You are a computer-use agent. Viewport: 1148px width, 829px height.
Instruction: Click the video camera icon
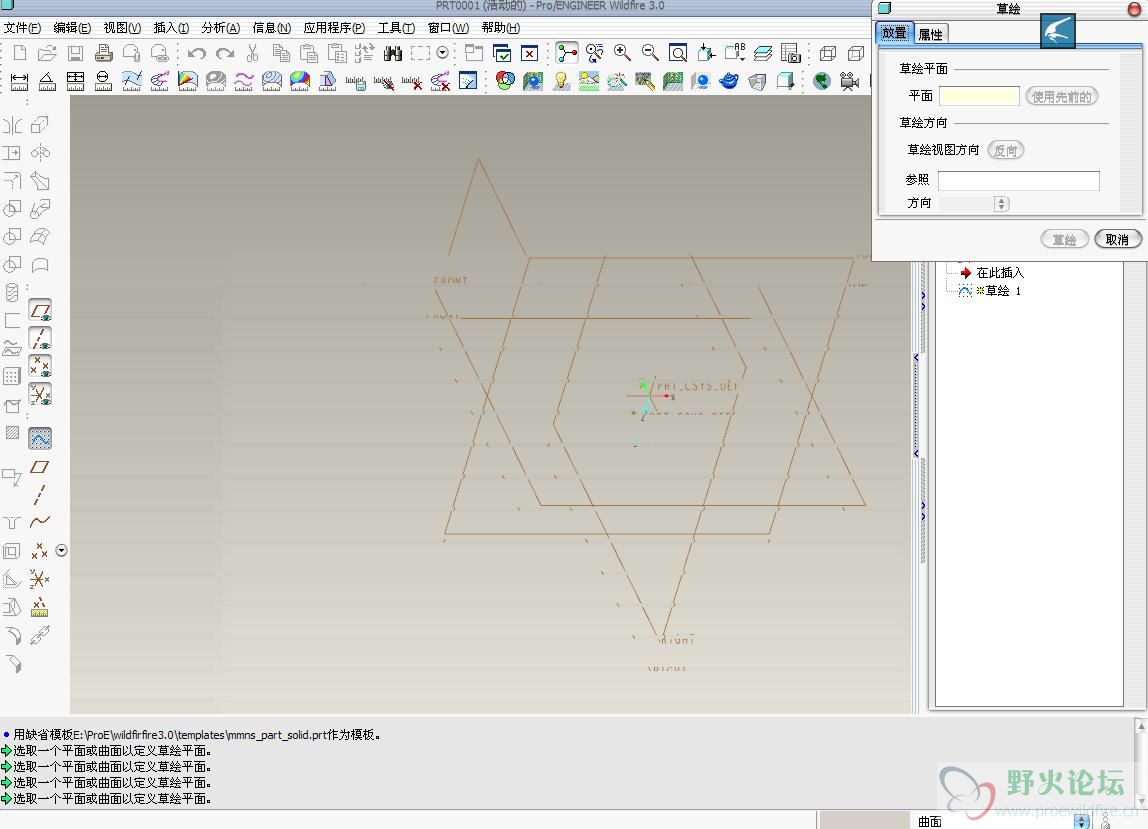(x=849, y=81)
